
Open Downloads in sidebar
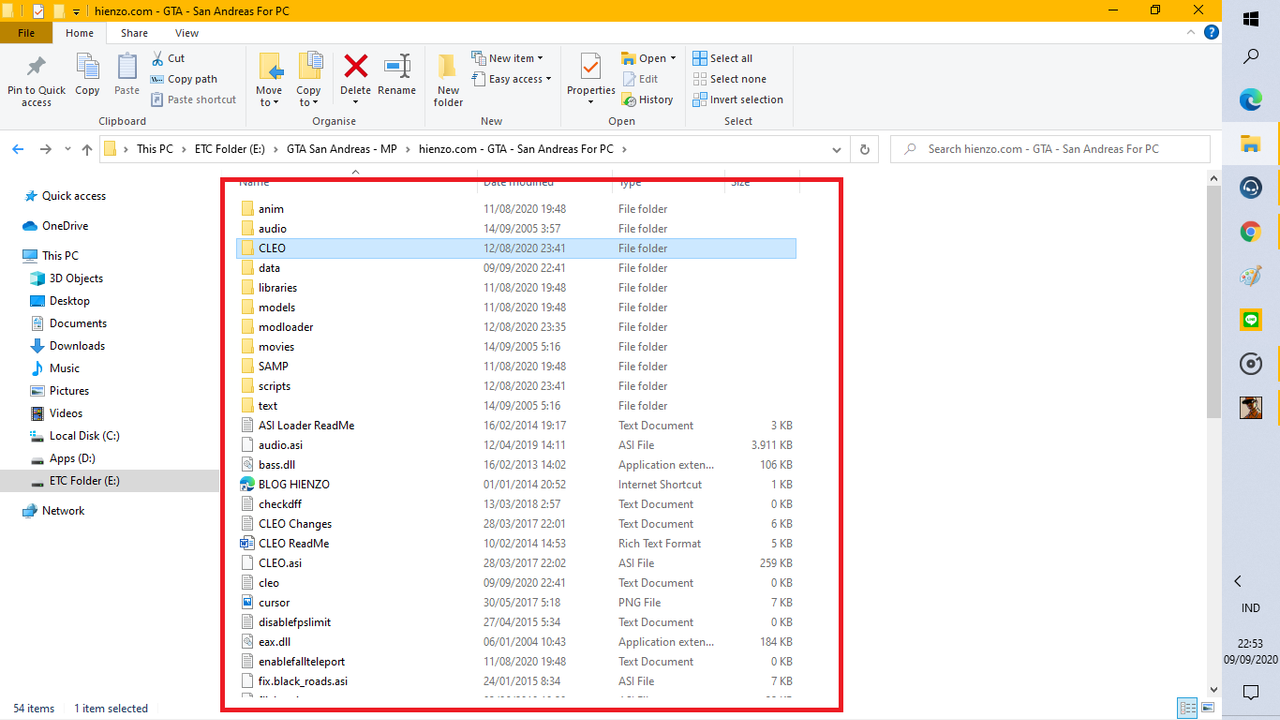point(77,346)
